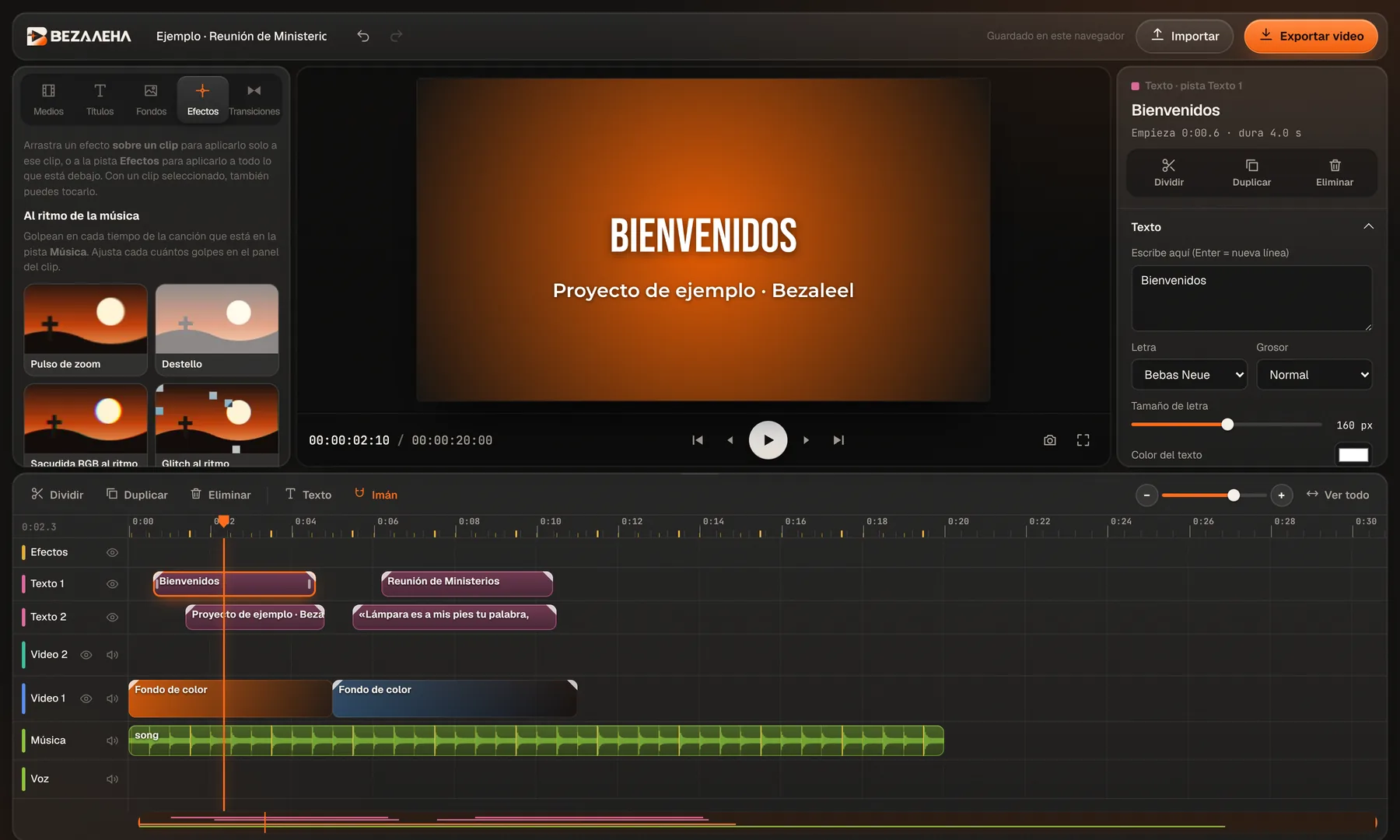Add a text clip with Texto tool
The height and width of the screenshot is (840, 1400).
click(308, 495)
